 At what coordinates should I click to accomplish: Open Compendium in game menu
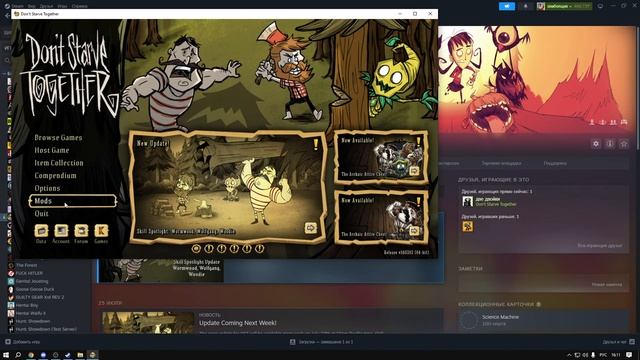pos(56,176)
